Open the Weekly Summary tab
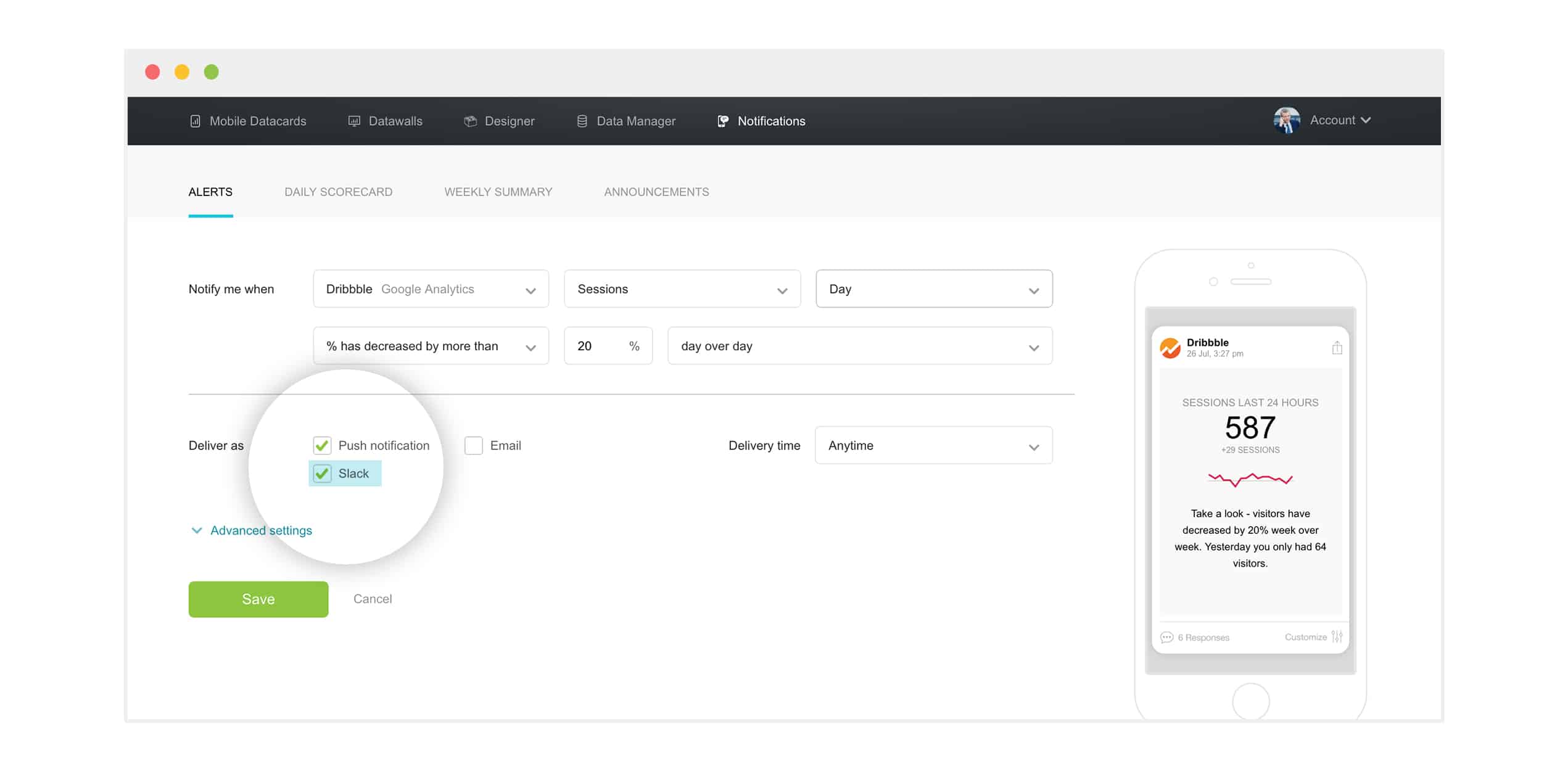This screenshot has width=1568, height=777. click(x=498, y=192)
